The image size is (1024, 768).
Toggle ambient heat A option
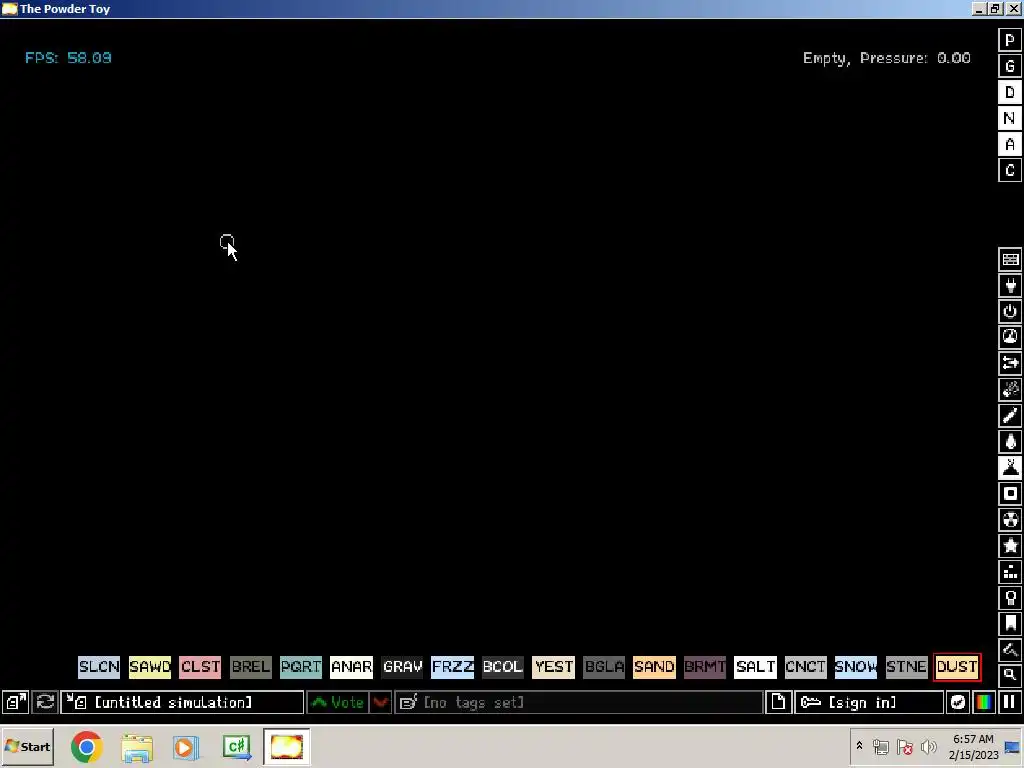pos(1010,145)
